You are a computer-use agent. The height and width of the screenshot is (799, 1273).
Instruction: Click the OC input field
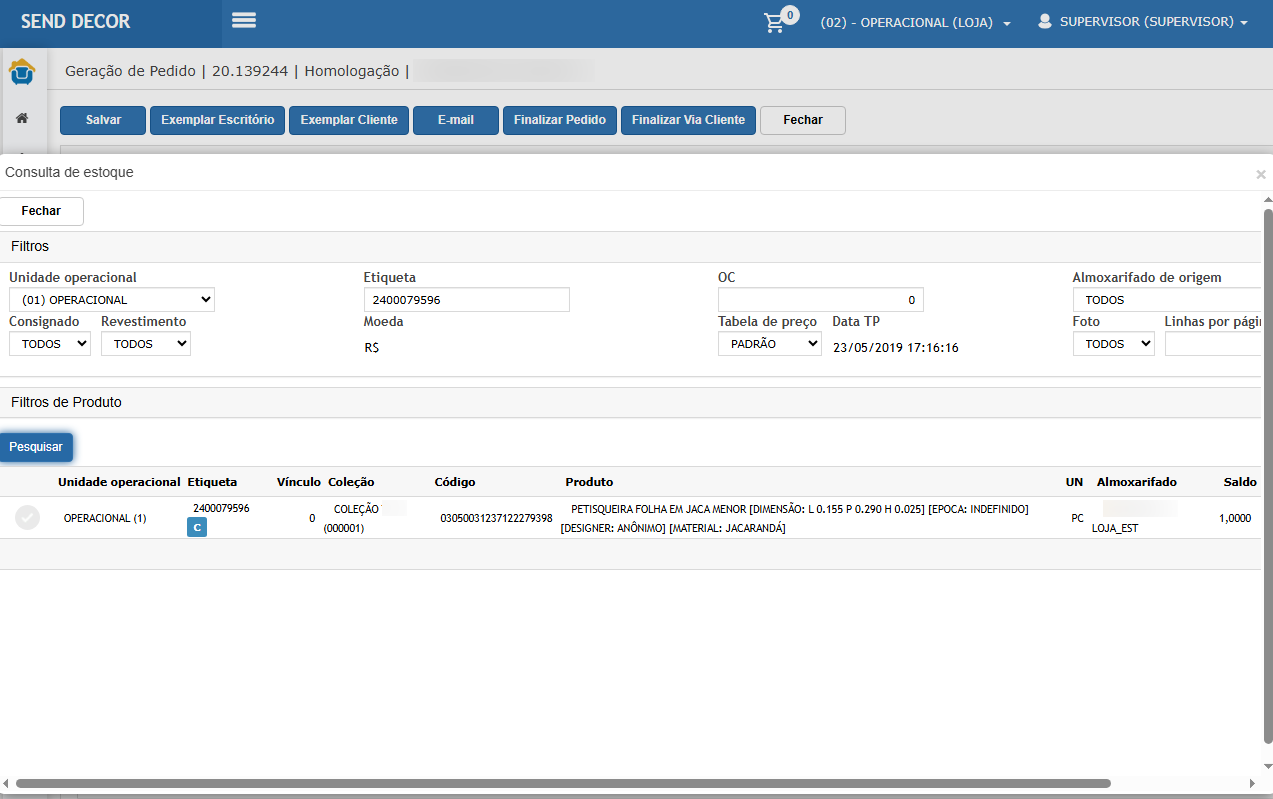(821, 299)
